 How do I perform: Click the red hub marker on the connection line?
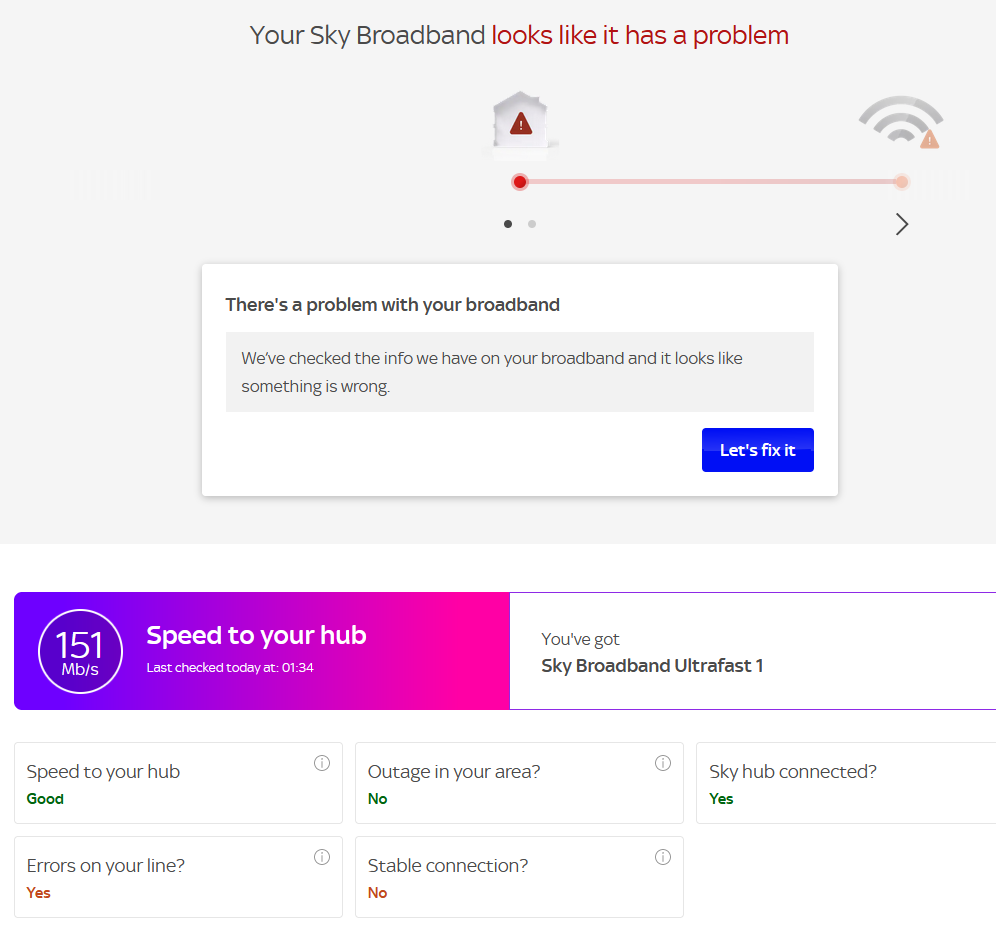[520, 182]
